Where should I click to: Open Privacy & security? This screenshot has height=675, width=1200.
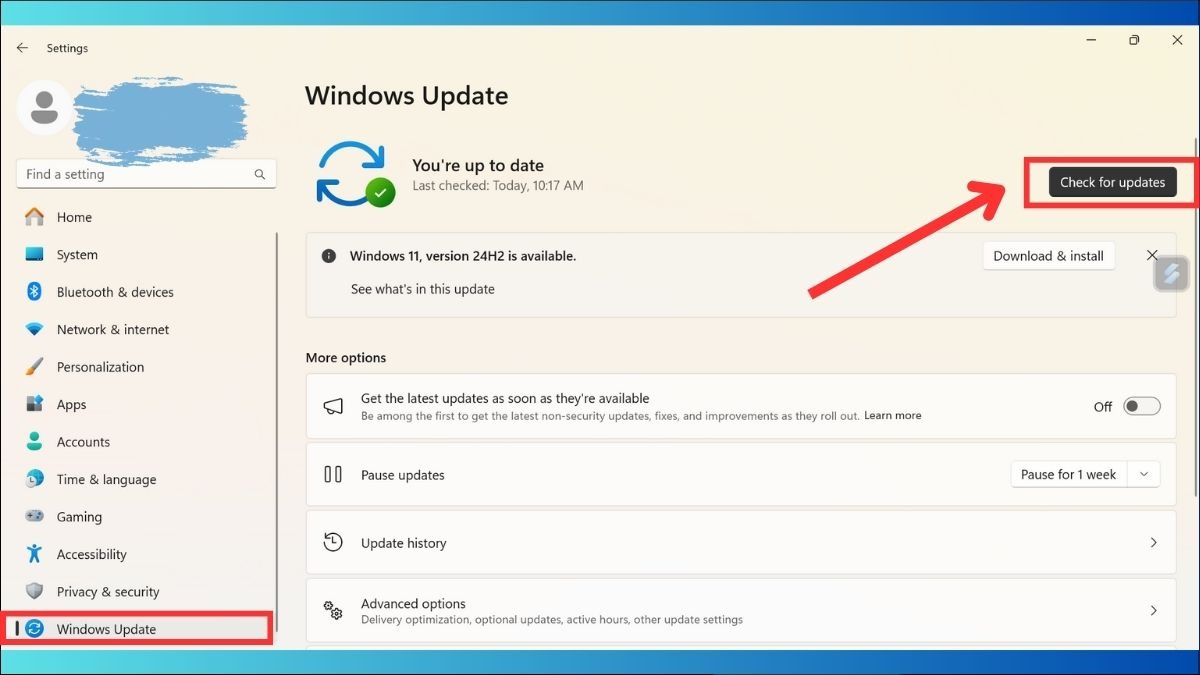tap(108, 592)
